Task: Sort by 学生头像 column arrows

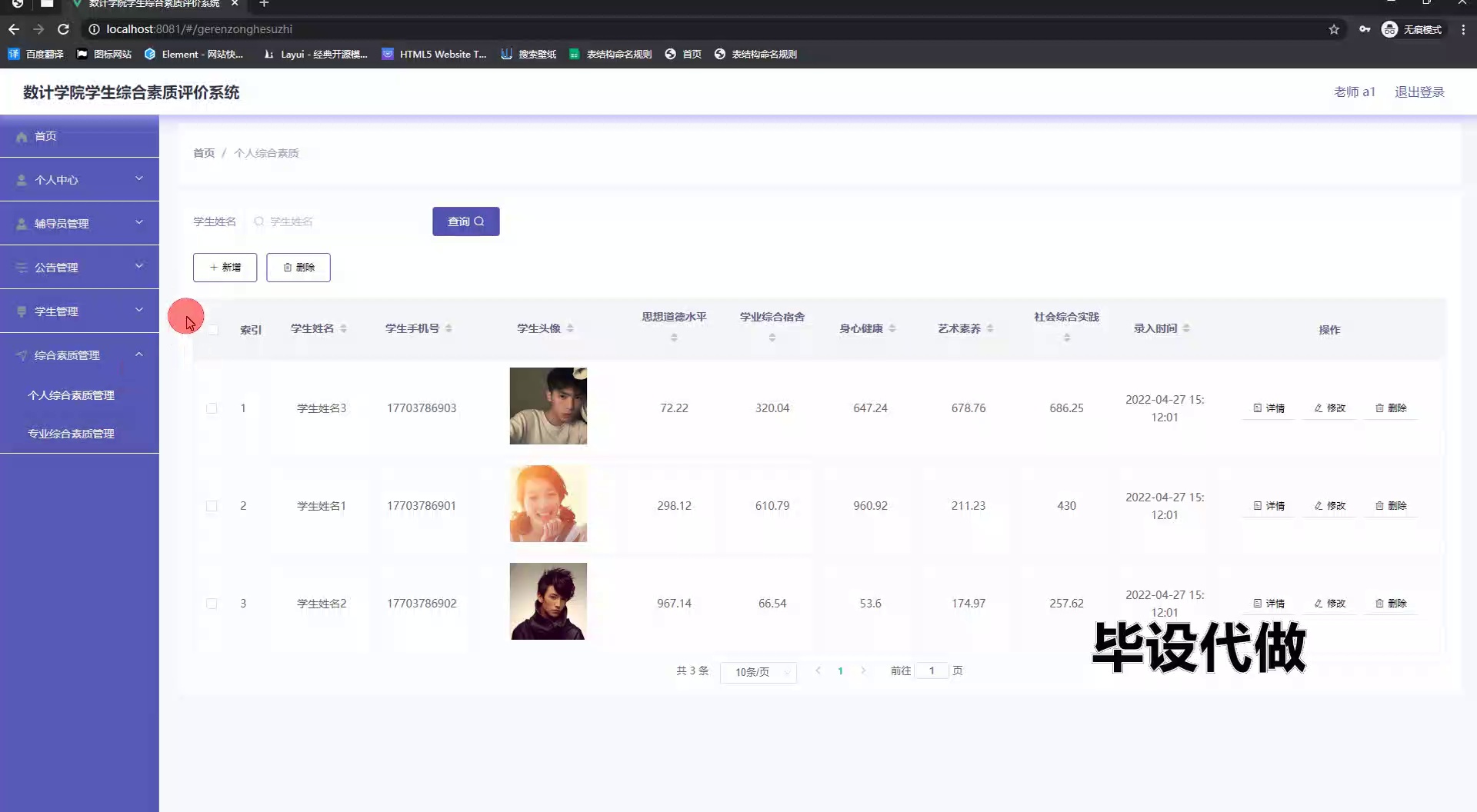Action: (570, 328)
